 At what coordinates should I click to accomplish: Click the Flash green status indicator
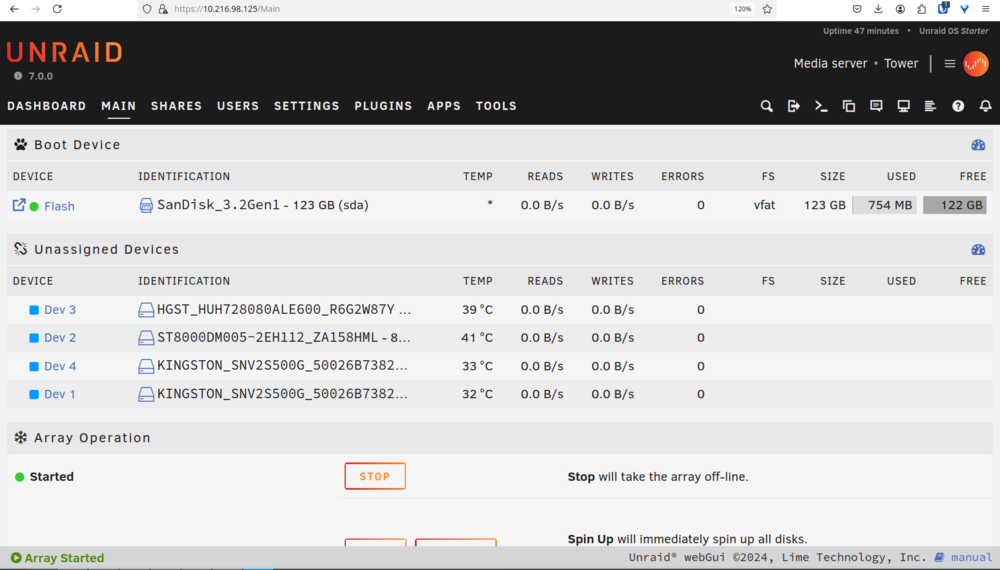34,206
